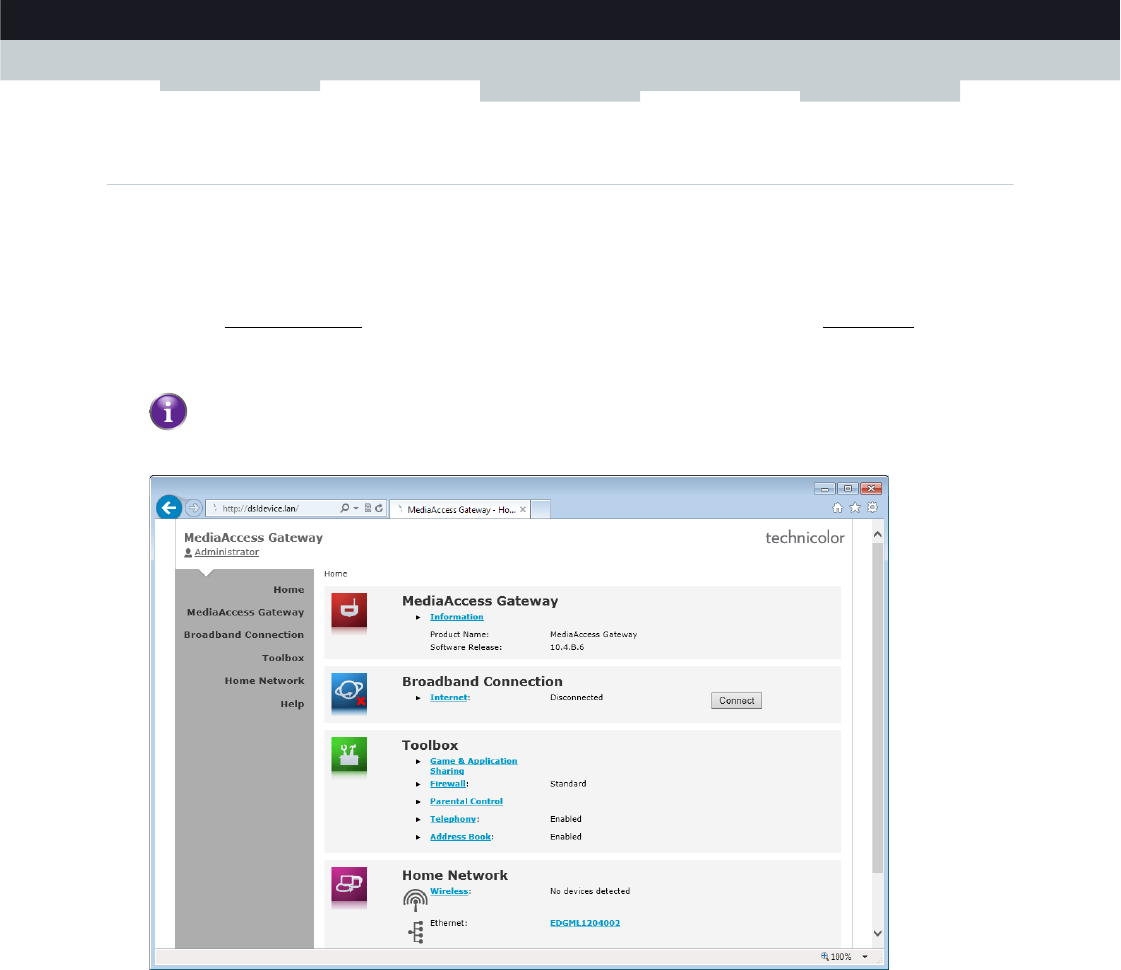
Task: Click the Home breadcrumb text
Action: click(x=335, y=574)
